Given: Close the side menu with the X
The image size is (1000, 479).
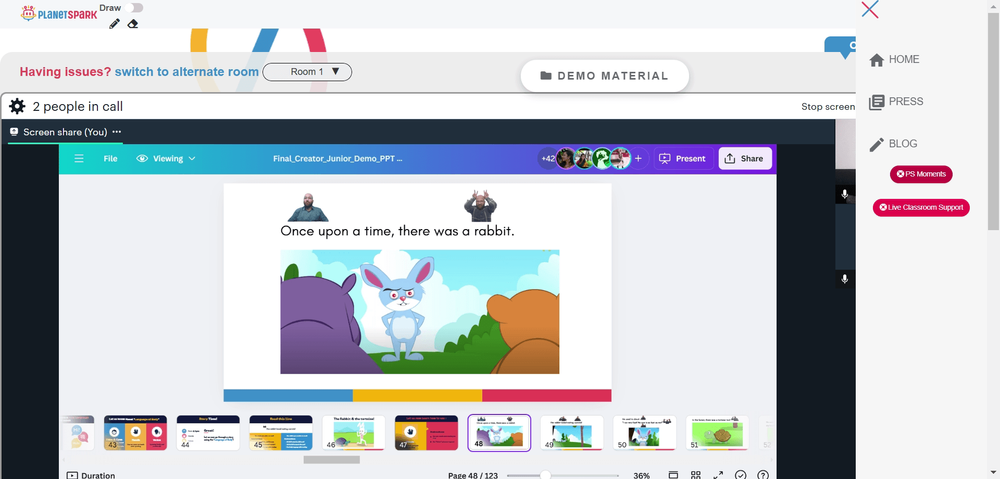Looking at the screenshot, I should point(870,10).
